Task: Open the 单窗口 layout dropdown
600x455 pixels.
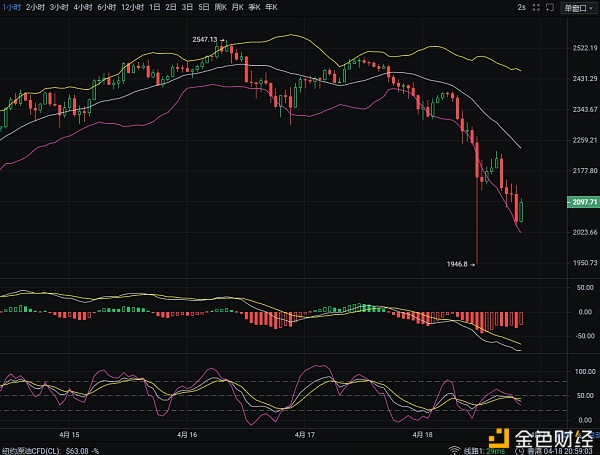Action: click(x=579, y=8)
